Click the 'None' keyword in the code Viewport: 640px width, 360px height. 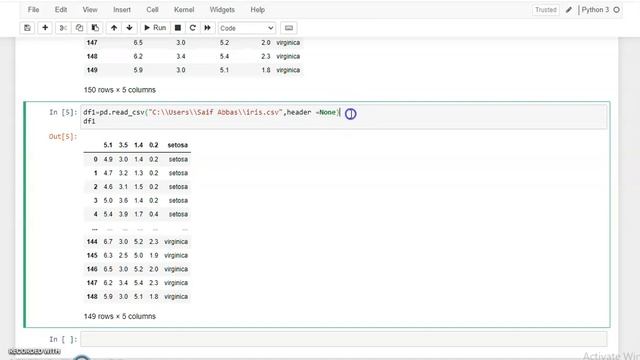coord(327,112)
